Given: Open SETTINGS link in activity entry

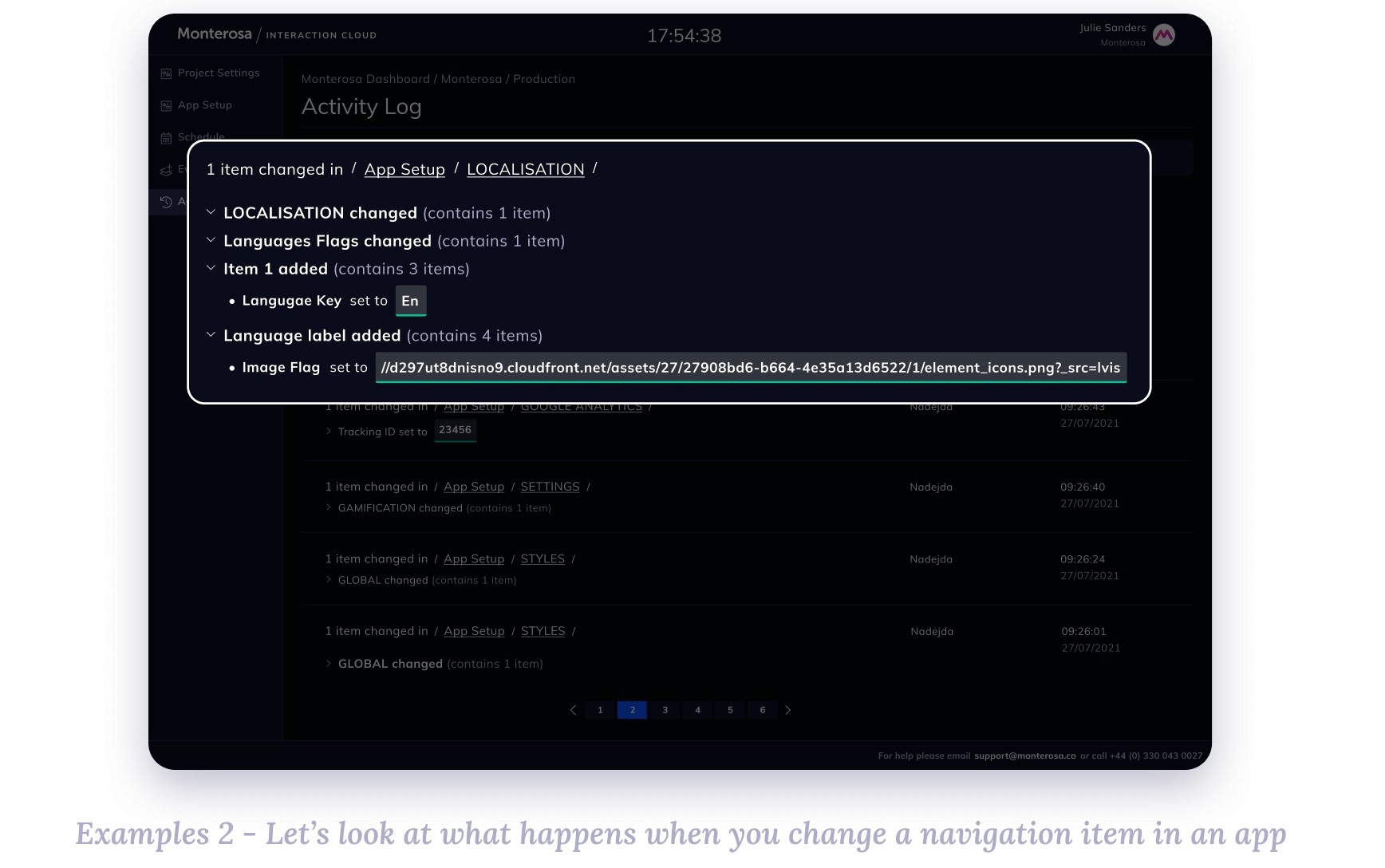Looking at the screenshot, I should click(x=550, y=487).
